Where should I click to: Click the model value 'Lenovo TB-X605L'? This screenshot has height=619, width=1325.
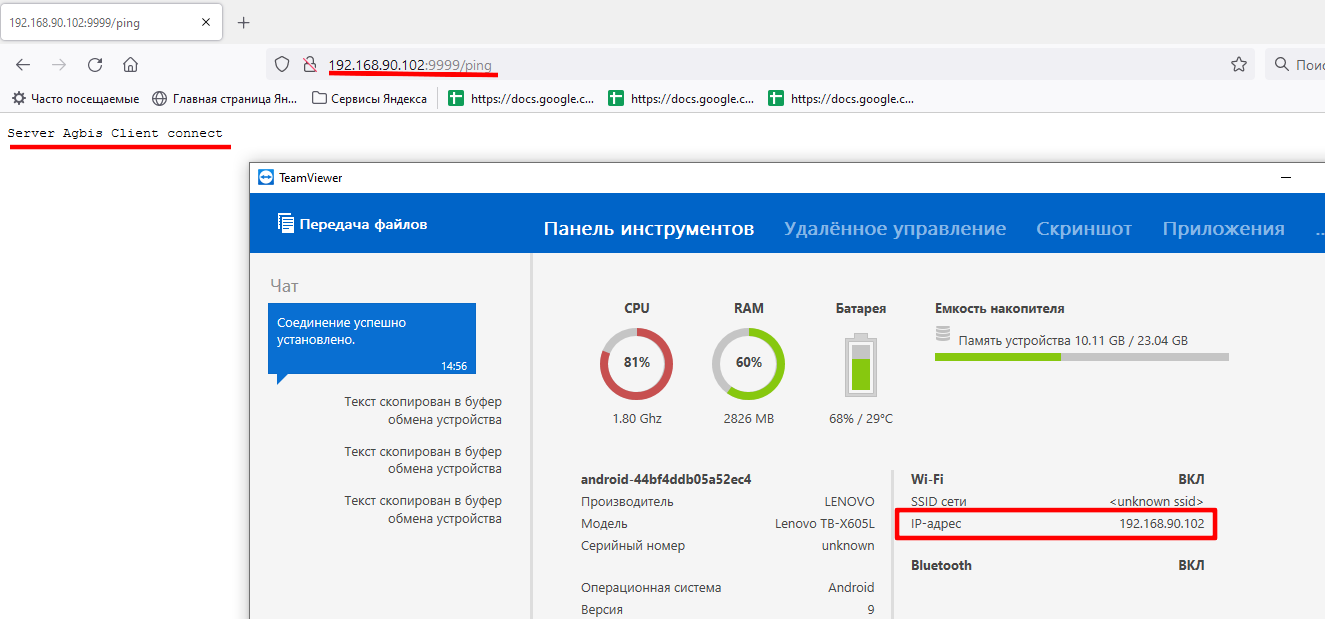tap(825, 524)
